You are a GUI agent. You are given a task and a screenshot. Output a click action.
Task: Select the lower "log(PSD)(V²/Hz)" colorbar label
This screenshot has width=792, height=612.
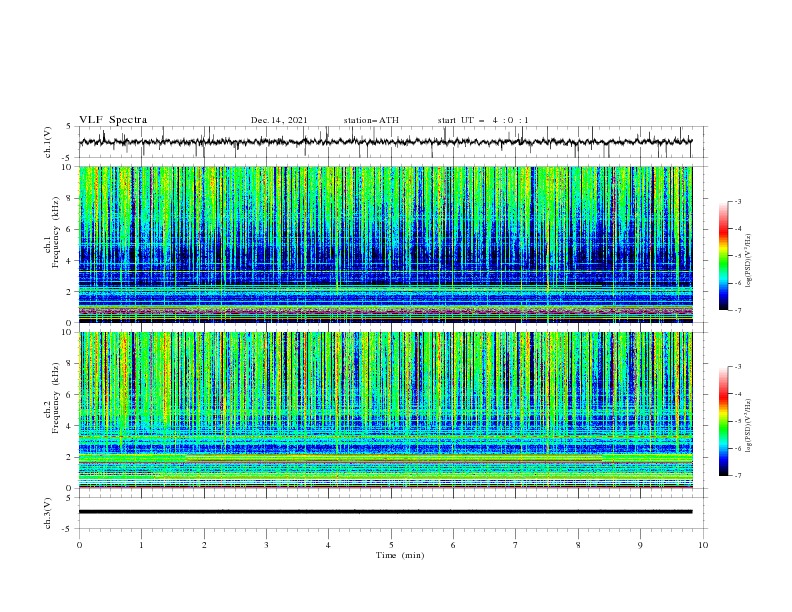(748, 425)
